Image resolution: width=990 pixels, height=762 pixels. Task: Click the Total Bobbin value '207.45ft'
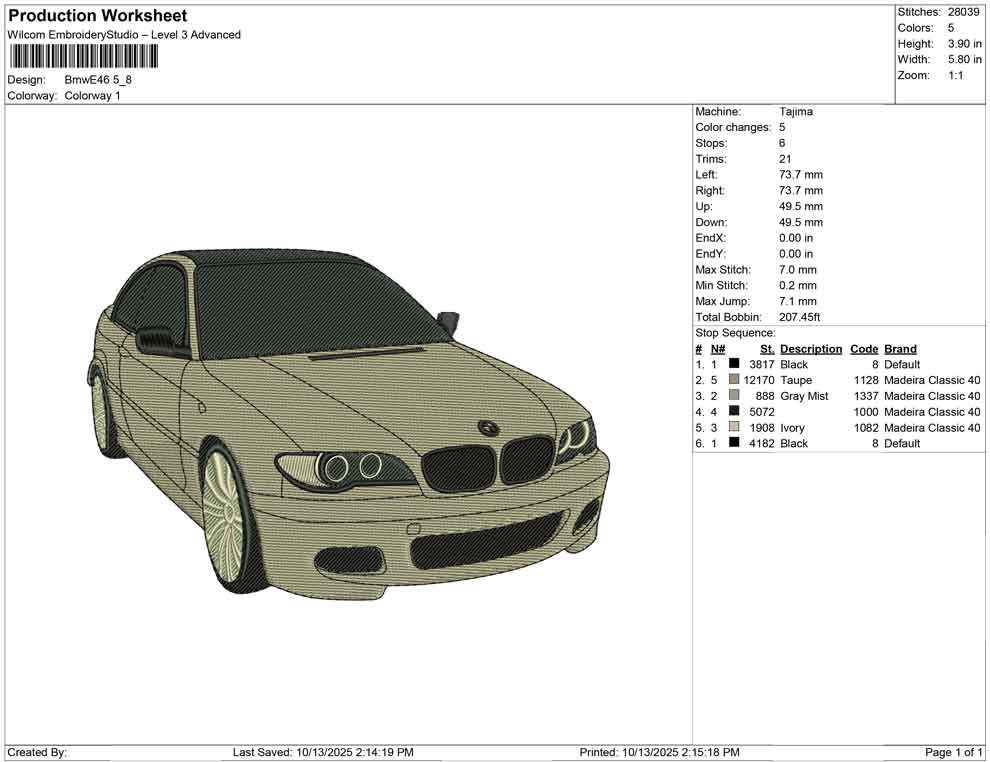[799, 317]
